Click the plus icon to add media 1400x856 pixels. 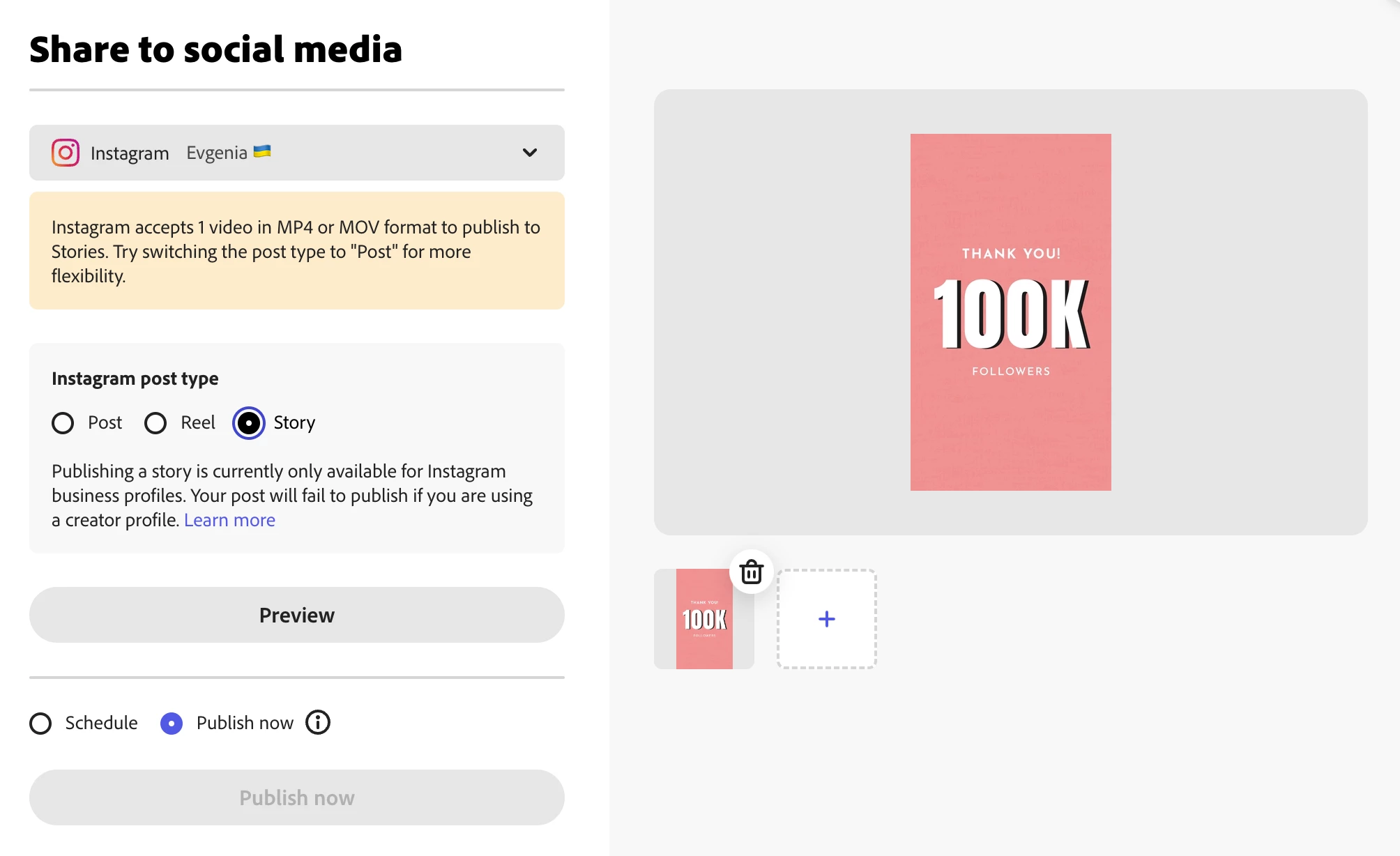[x=826, y=619]
